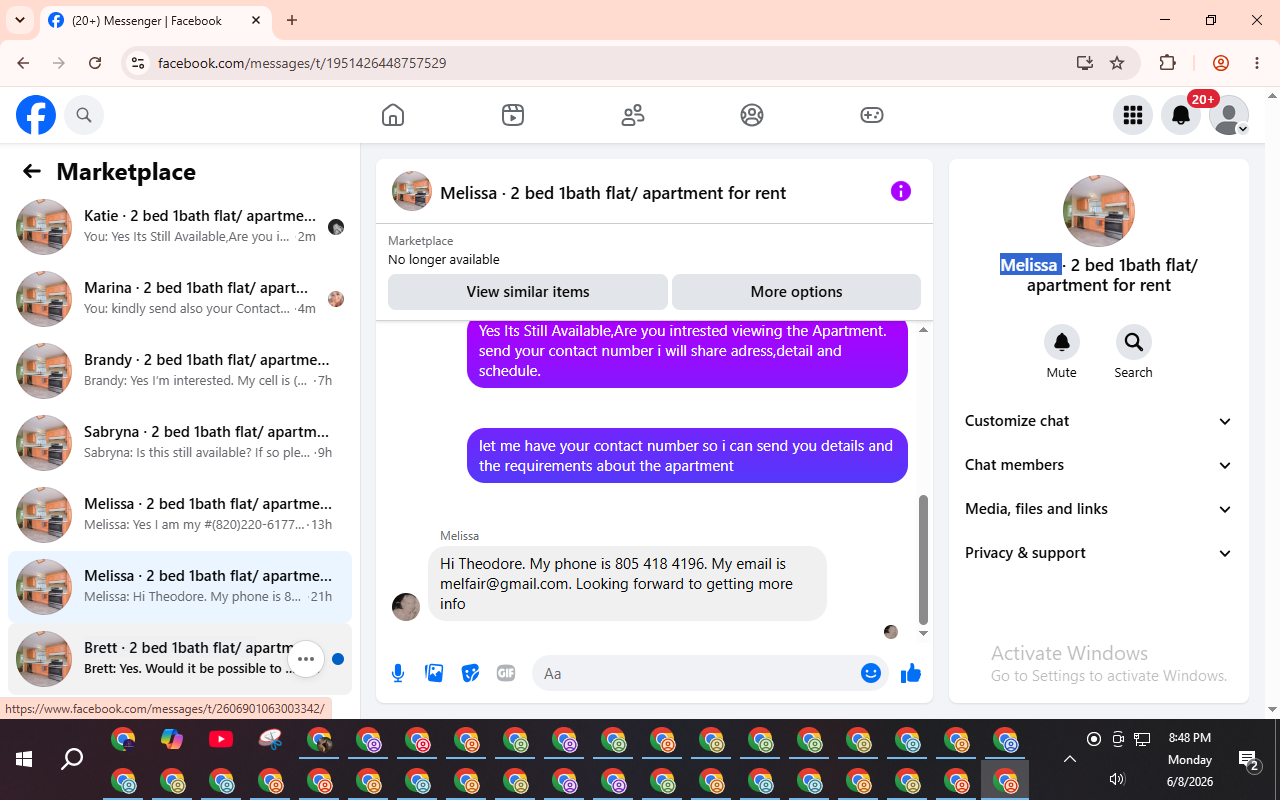Click the attach photo icon in composer
The height and width of the screenshot is (800, 1280).
click(434, 673)
